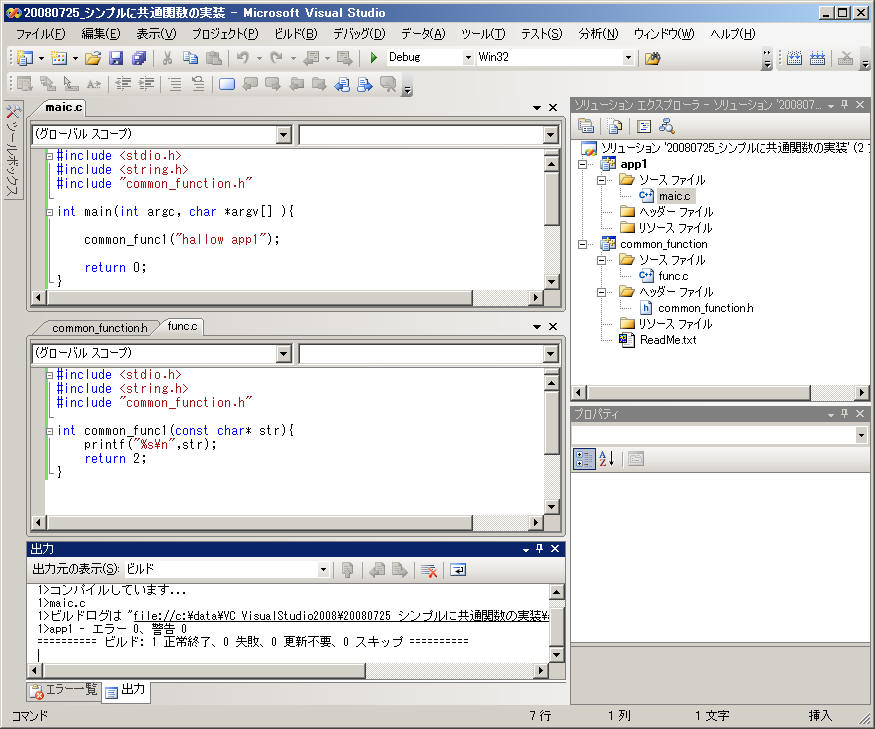
Task: Collapse the common_function project node
Action: tap(583, 244)
